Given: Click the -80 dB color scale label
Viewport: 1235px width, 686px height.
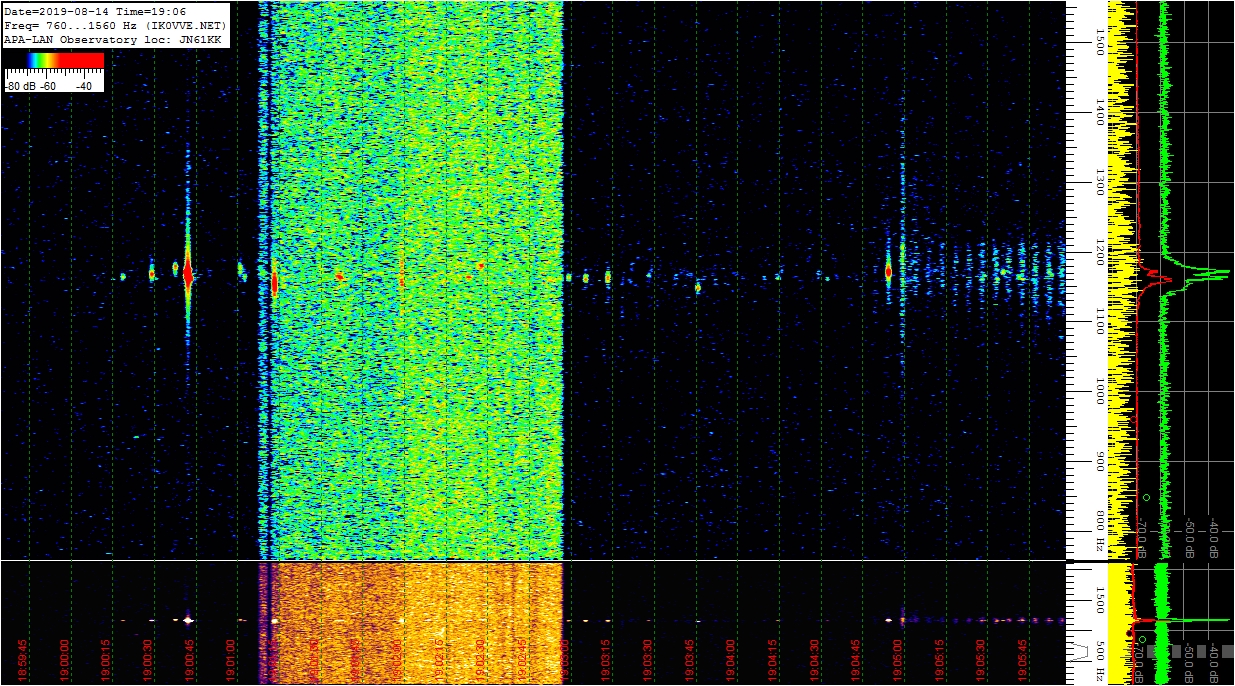Looking at the screenshot, I should coord(22,86).
